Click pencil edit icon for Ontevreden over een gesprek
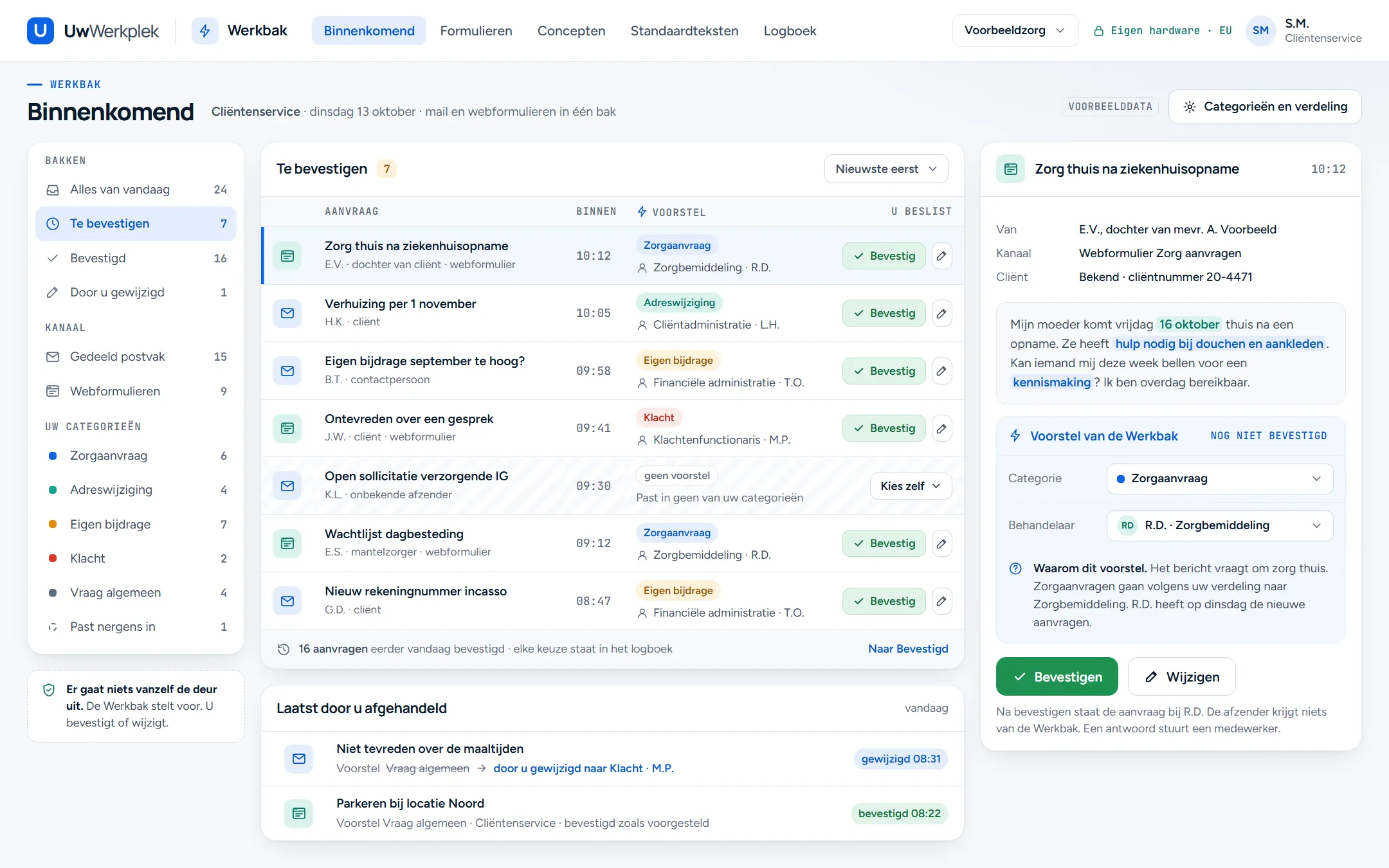The width and height of the screenshot is (1389, 868). pyautogui.click(x=941, y=428)
